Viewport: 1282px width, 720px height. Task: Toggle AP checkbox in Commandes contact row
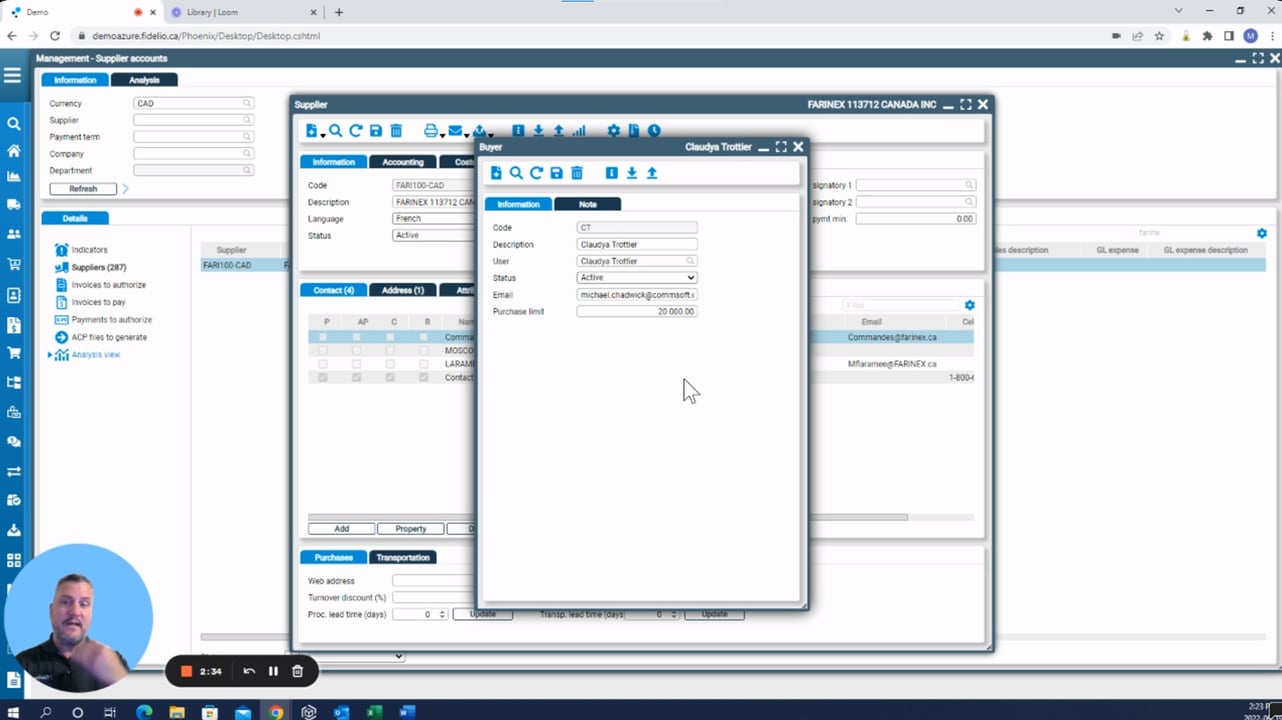click(357, 338)
